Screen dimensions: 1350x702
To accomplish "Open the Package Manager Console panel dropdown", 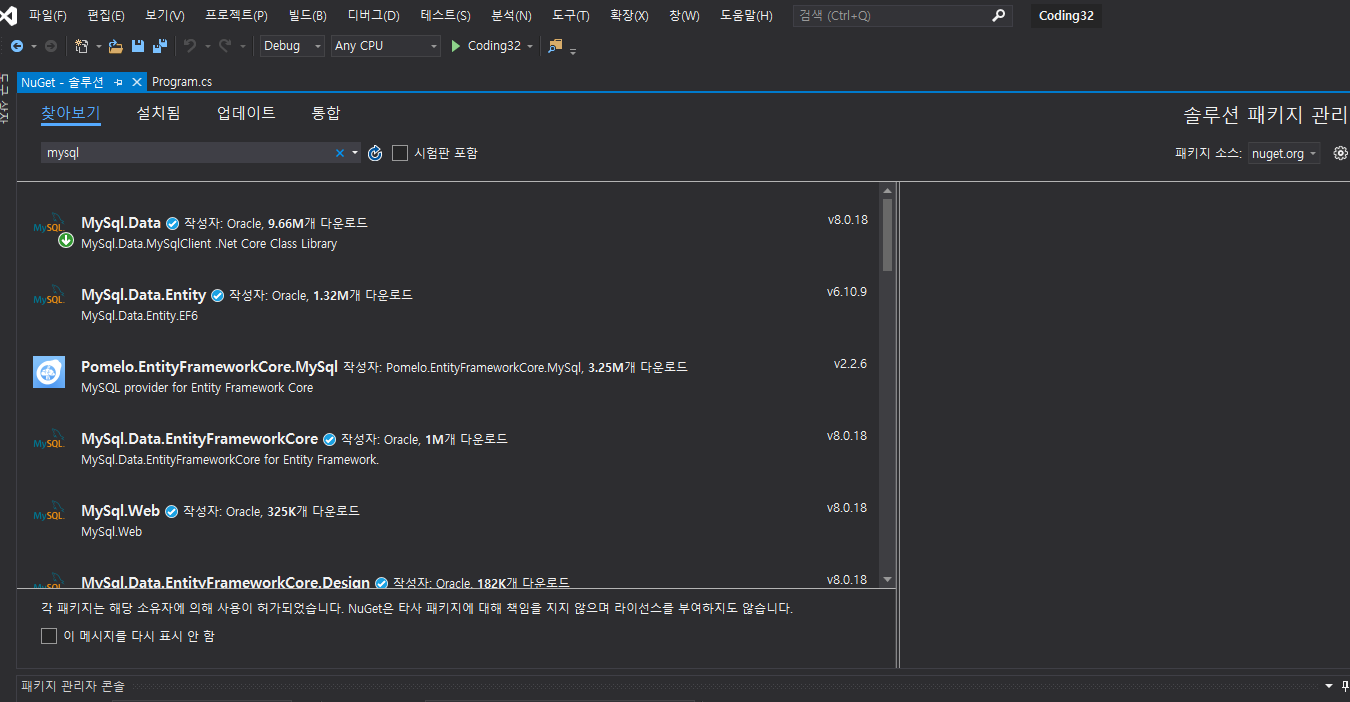I will pyautogui.click(x=1329, y=686).
